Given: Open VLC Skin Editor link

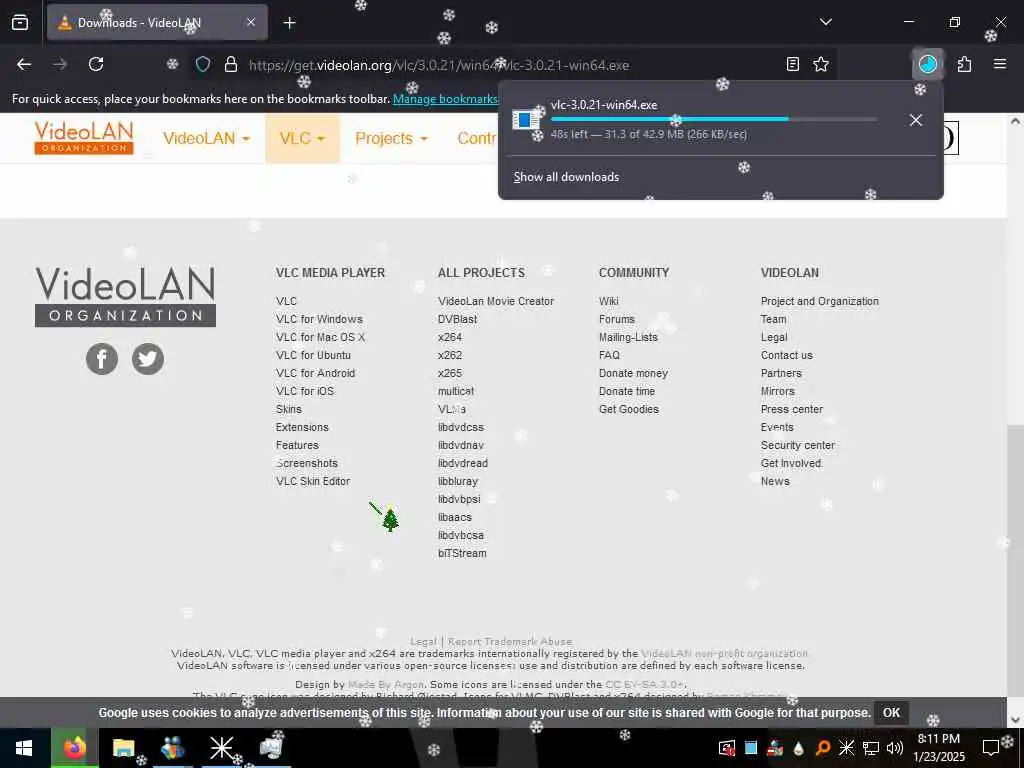Looking at the screenshot, I should 313,481.
